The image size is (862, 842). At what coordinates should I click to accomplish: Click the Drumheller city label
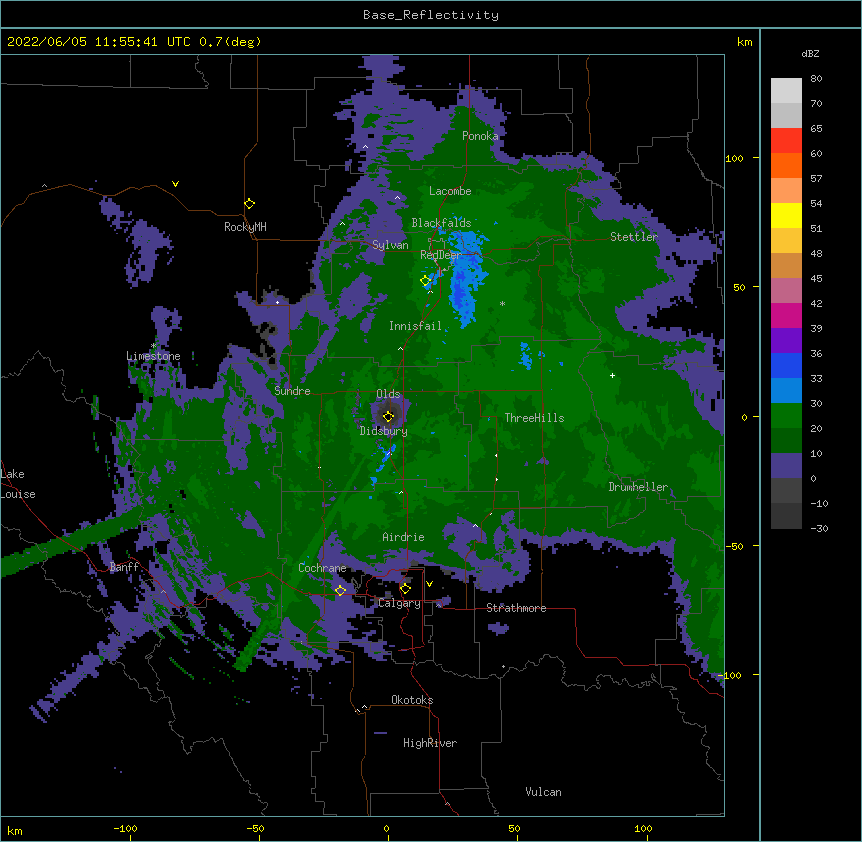[638, 487]
